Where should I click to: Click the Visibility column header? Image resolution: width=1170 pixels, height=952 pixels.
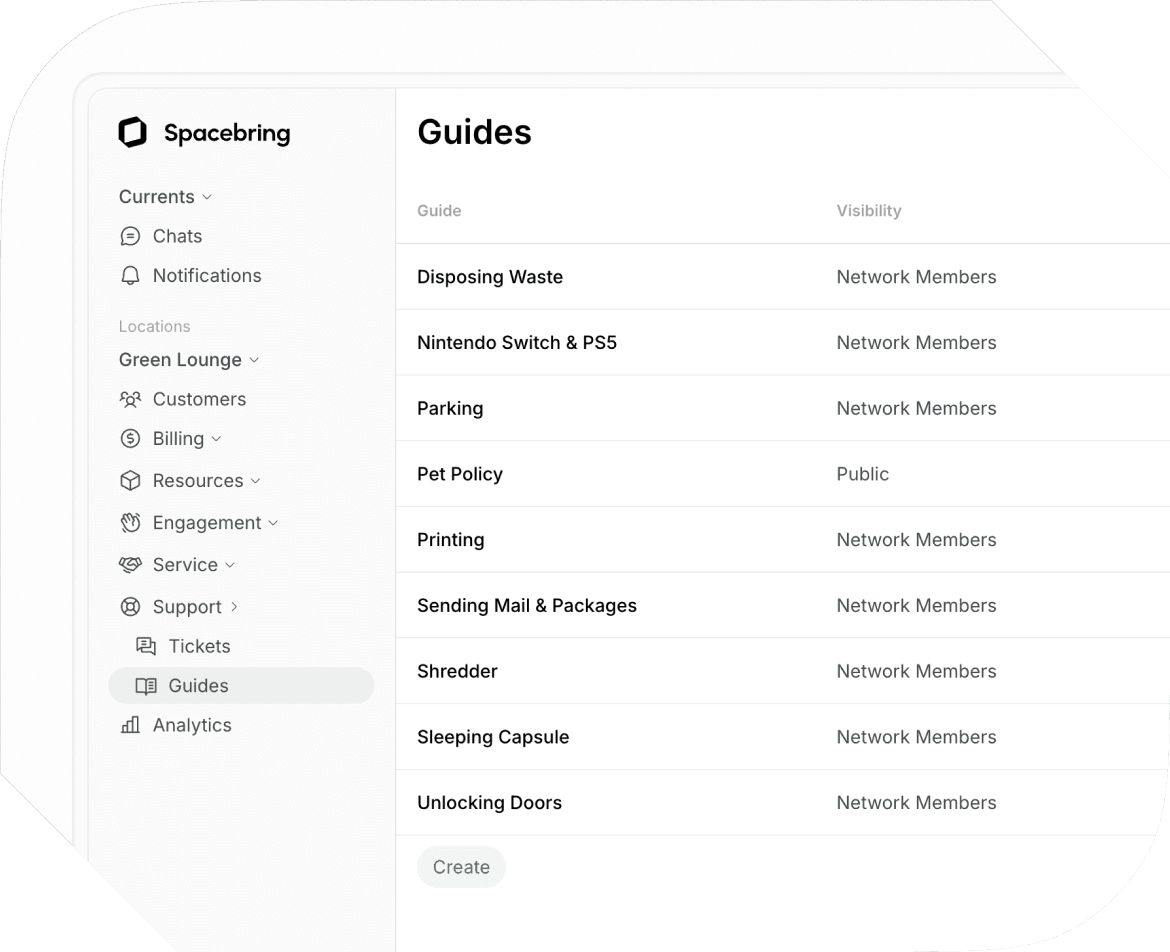[x=868, y=211]
